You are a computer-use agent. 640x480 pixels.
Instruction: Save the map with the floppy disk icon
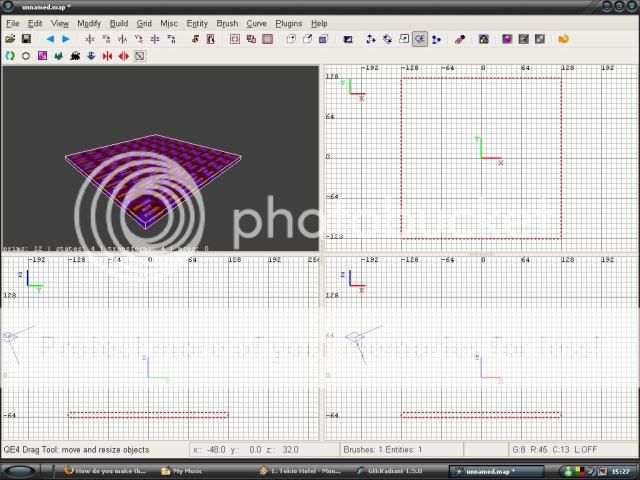pos(26,39)
